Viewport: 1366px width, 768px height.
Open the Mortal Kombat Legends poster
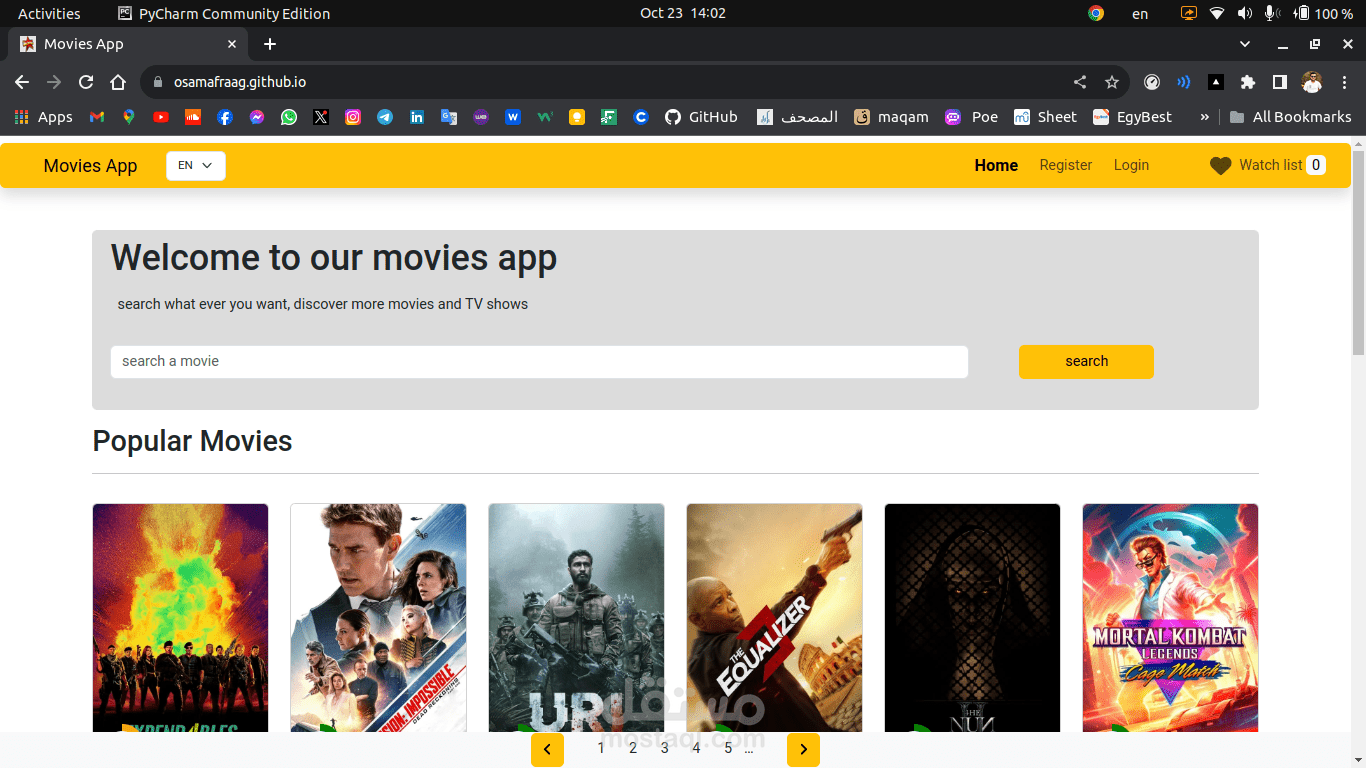coord(1170,617)
